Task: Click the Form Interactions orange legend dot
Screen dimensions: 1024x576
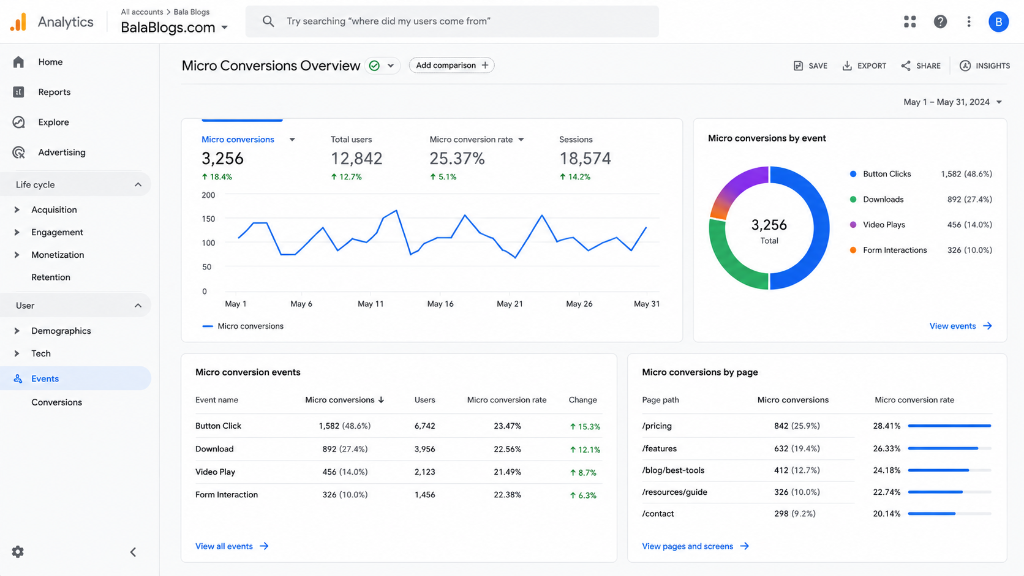Action: pos(853,250)
